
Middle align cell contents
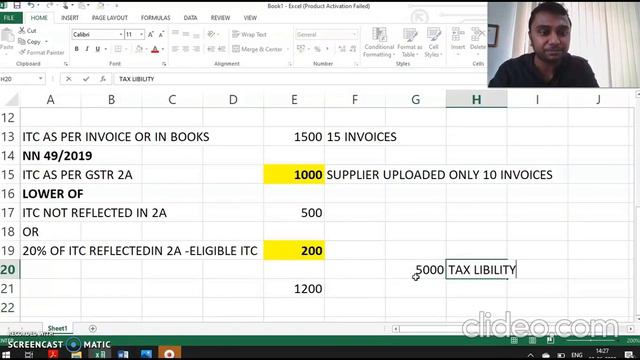click(x=186, y=34)
